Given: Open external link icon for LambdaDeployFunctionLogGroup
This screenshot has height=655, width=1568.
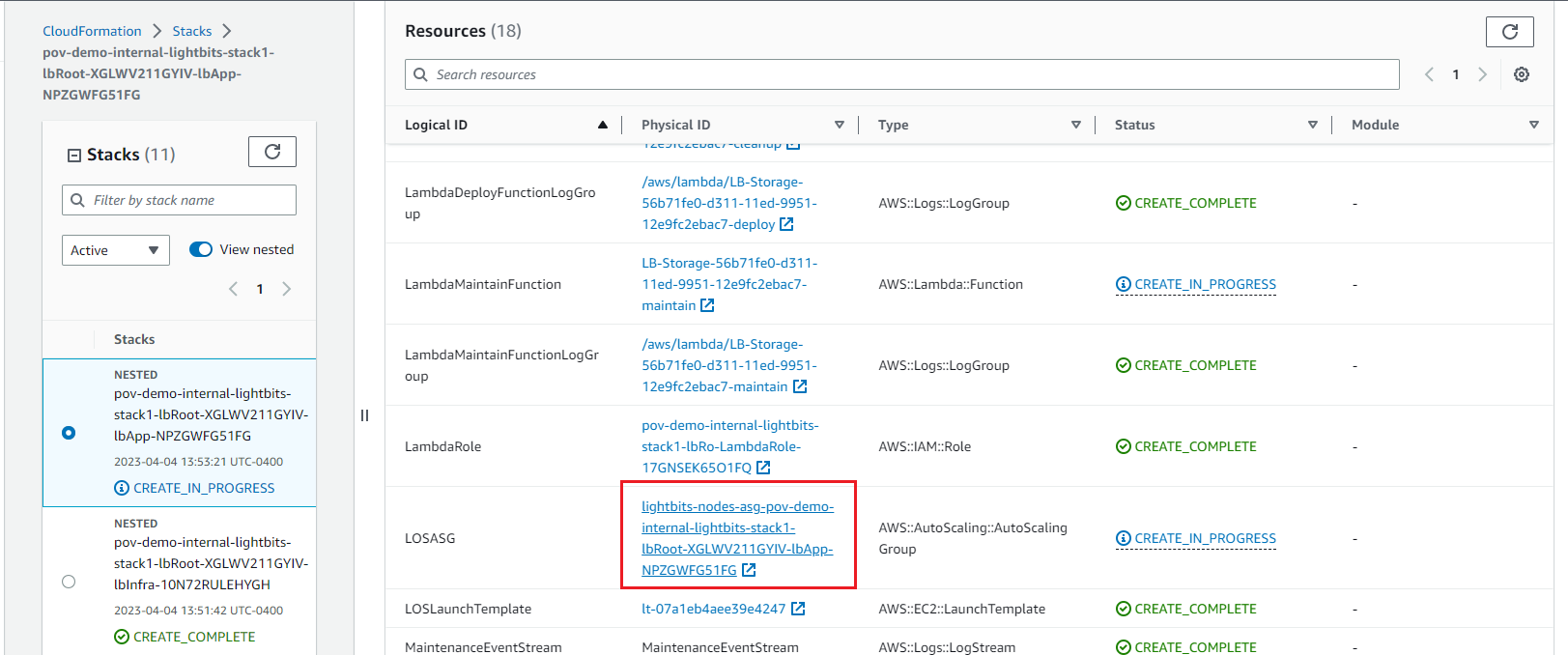Looking at the screenshot, I should click(x=786, y=224).
